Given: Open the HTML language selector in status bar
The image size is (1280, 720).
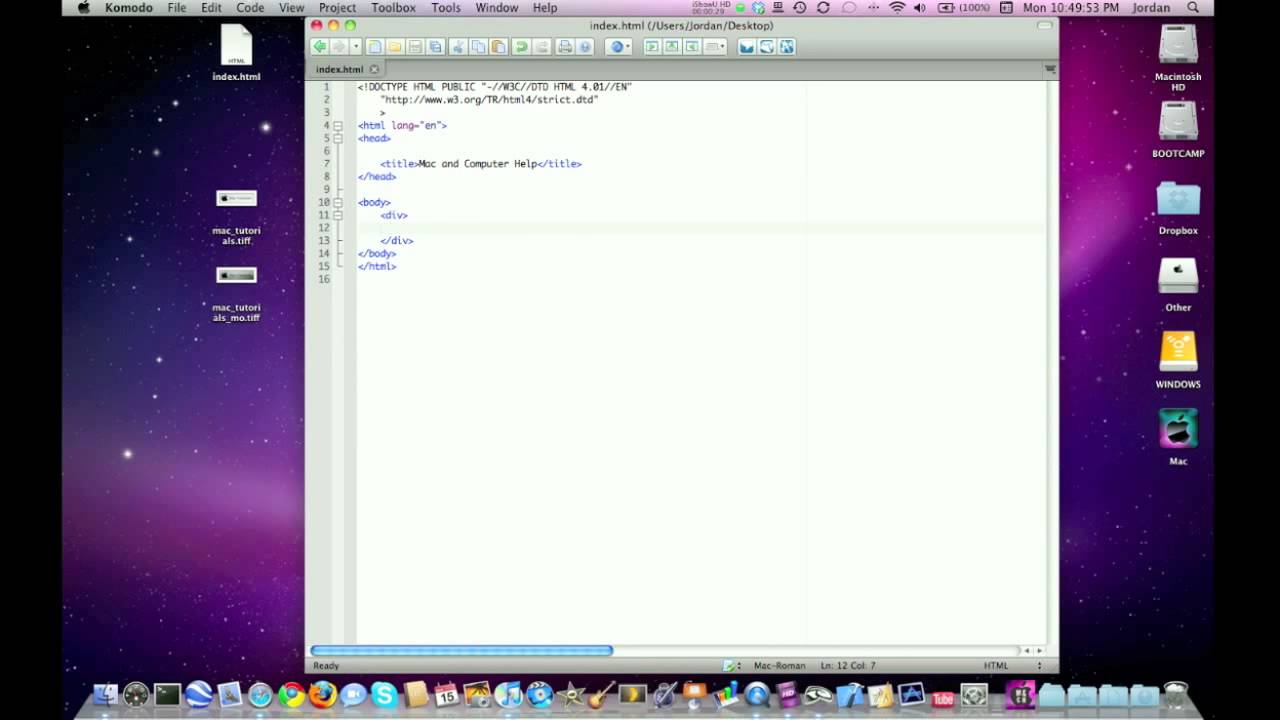Looking at the screenshot, I should (x=996, y=665).
